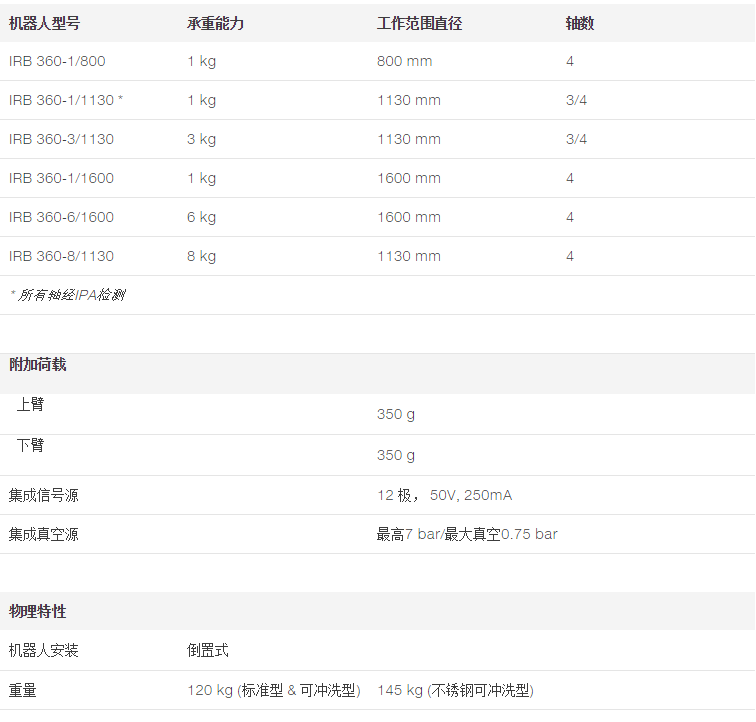Select the IRB 360-8/1130 model cell

tap(61, 256)
